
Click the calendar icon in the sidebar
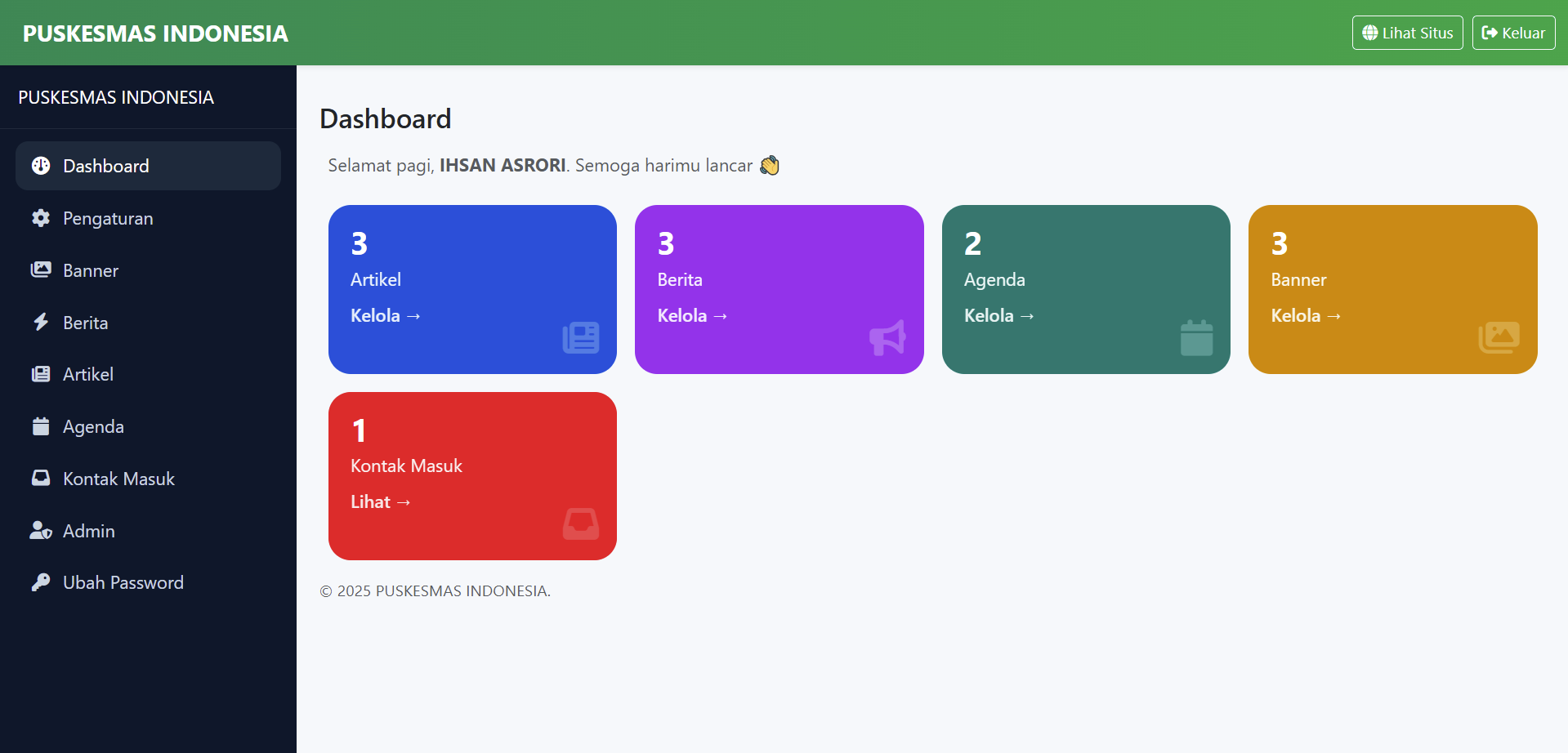tap(41, 426)
